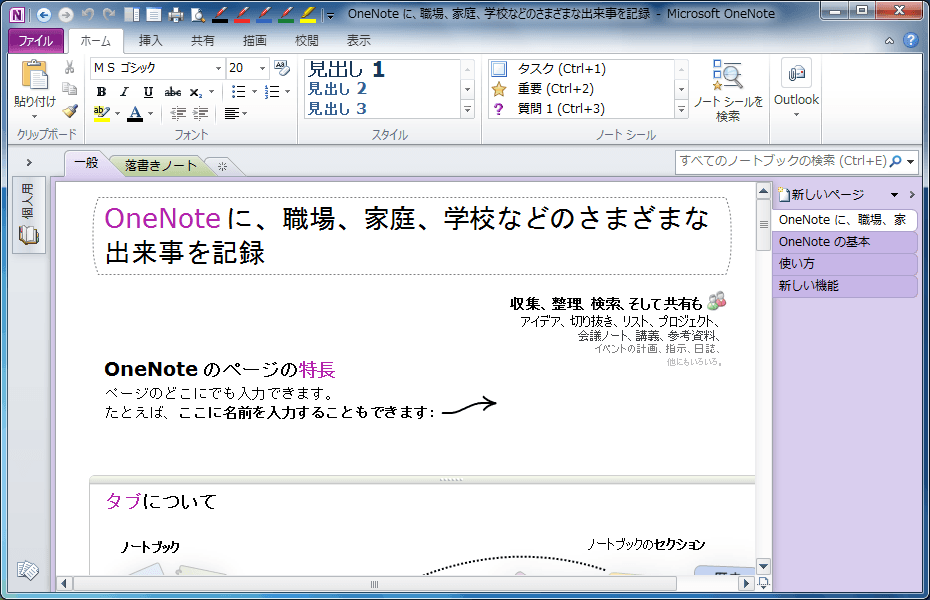Click the Back arrow in quick access toolbar
Image resolution: width=930 pixels, height=600 pixels.
pos(43,14)
